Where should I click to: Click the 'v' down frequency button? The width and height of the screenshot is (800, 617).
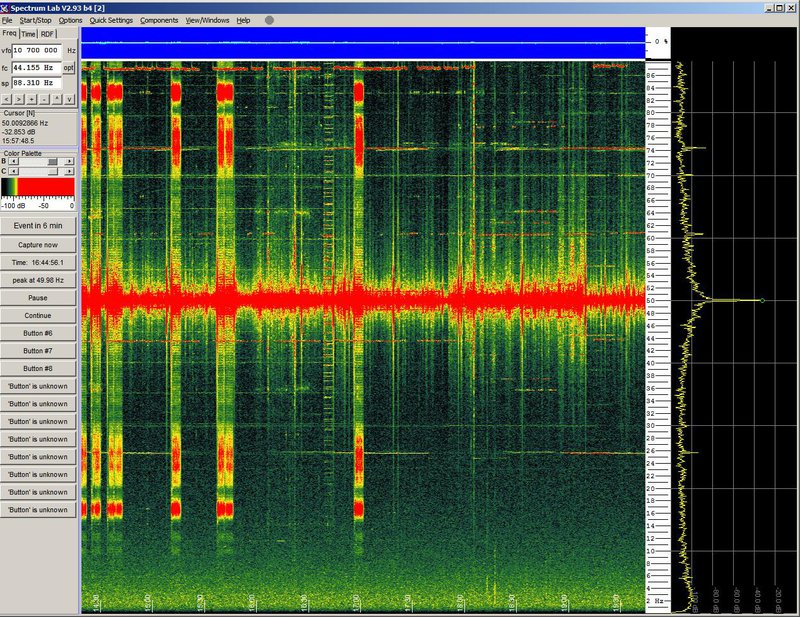click(x=71, y=99)
